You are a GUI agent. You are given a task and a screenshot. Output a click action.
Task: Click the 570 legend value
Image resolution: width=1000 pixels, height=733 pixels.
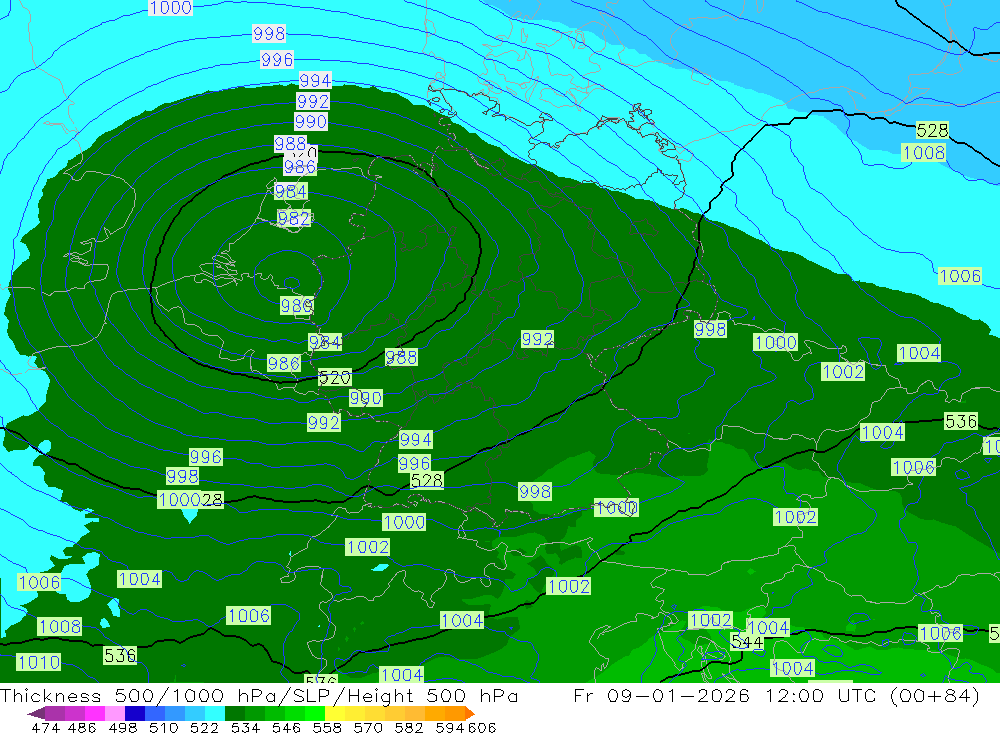pos(367,727)
